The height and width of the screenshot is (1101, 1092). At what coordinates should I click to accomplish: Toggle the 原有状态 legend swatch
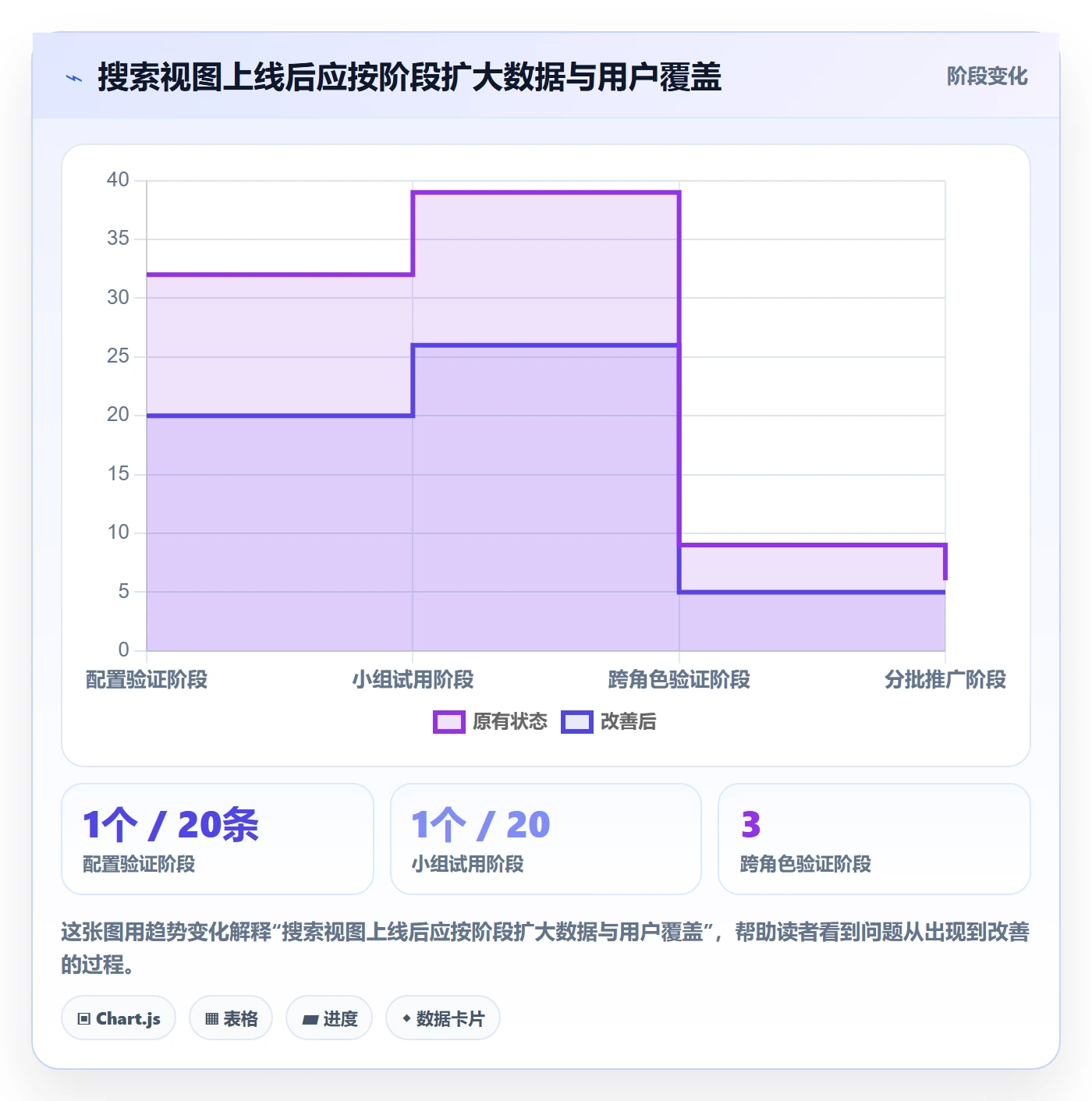tap(448, 722)
